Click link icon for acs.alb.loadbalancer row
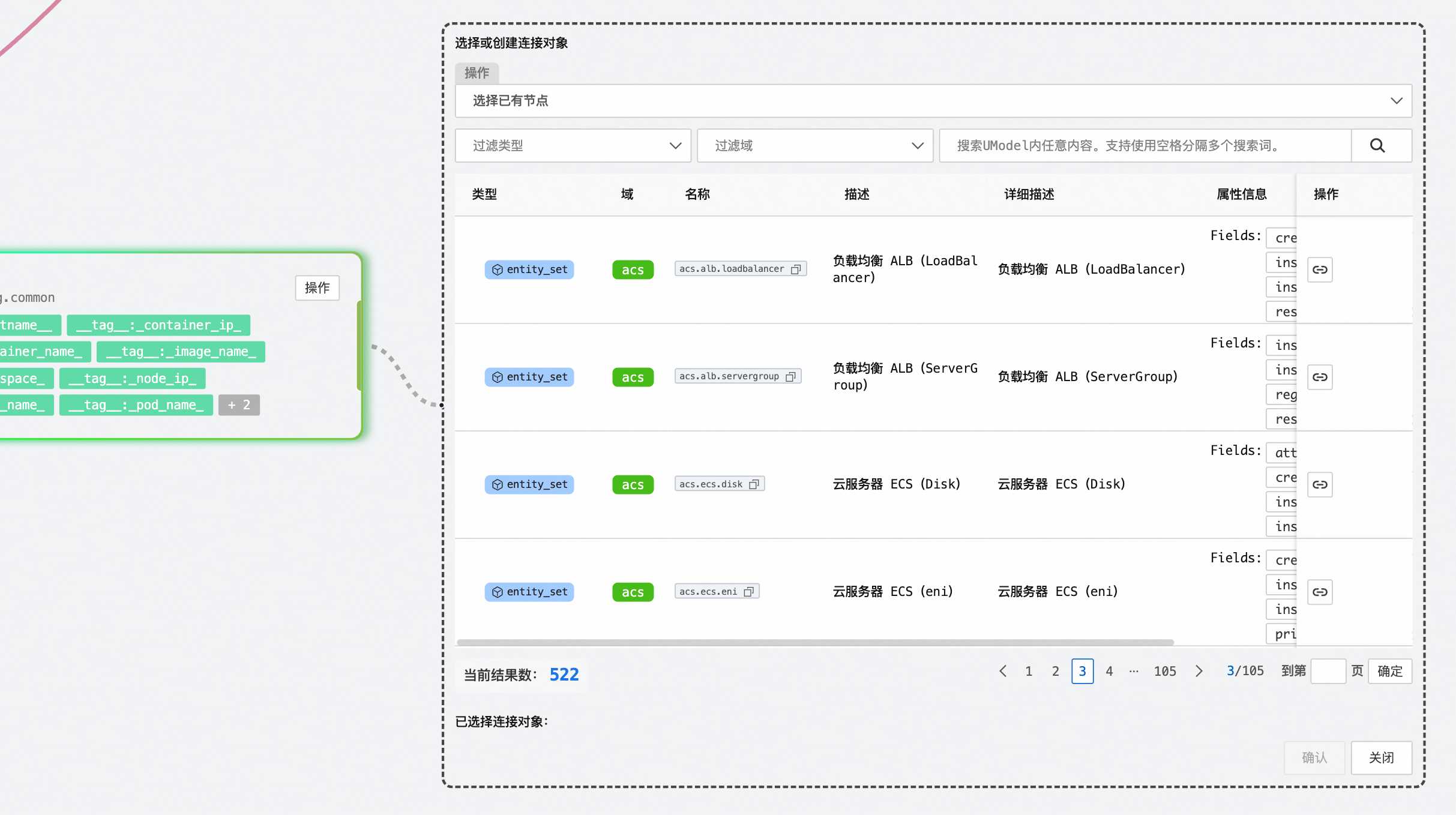 tap(1320, 269)
